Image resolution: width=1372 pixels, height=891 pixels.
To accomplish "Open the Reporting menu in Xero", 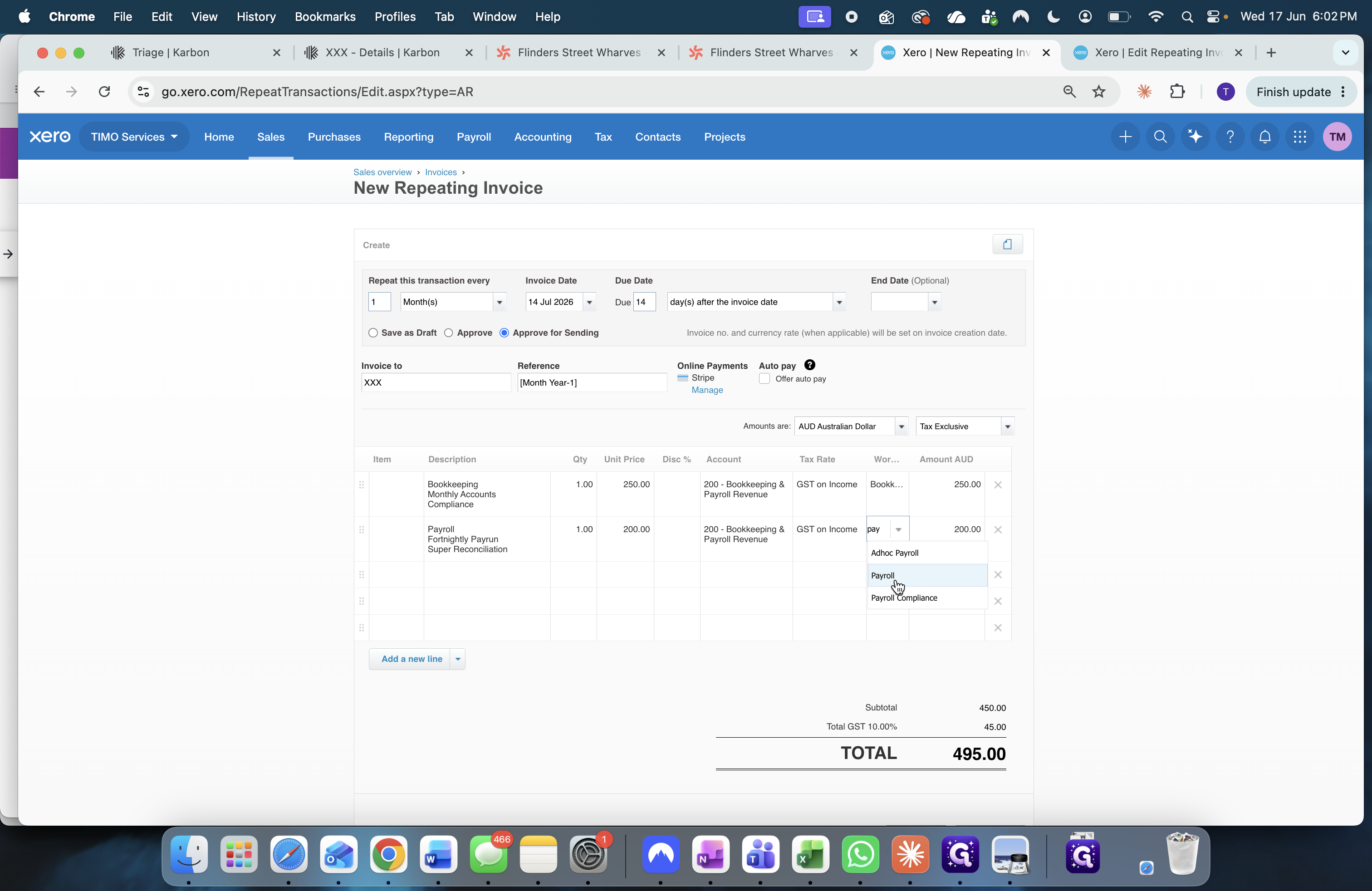I will pos(409,137).
